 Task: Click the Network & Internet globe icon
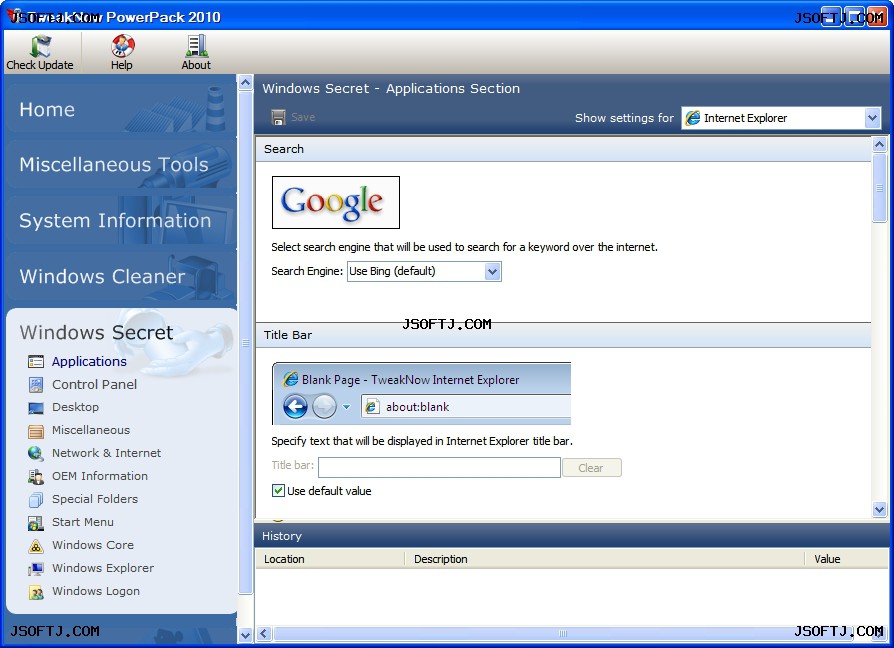tap(36, 453)
